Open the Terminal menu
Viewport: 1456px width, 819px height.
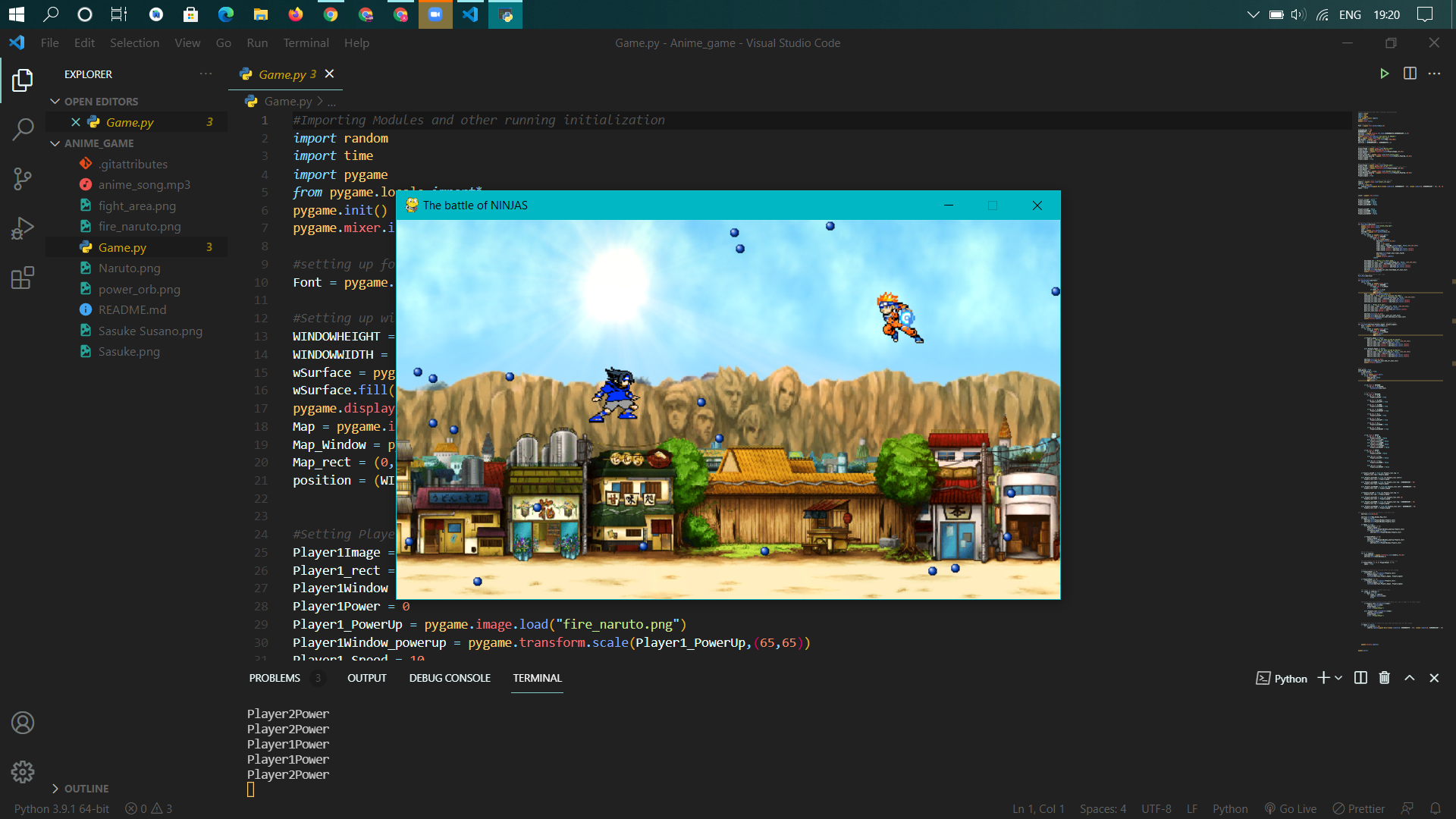[x=306, y=43]
